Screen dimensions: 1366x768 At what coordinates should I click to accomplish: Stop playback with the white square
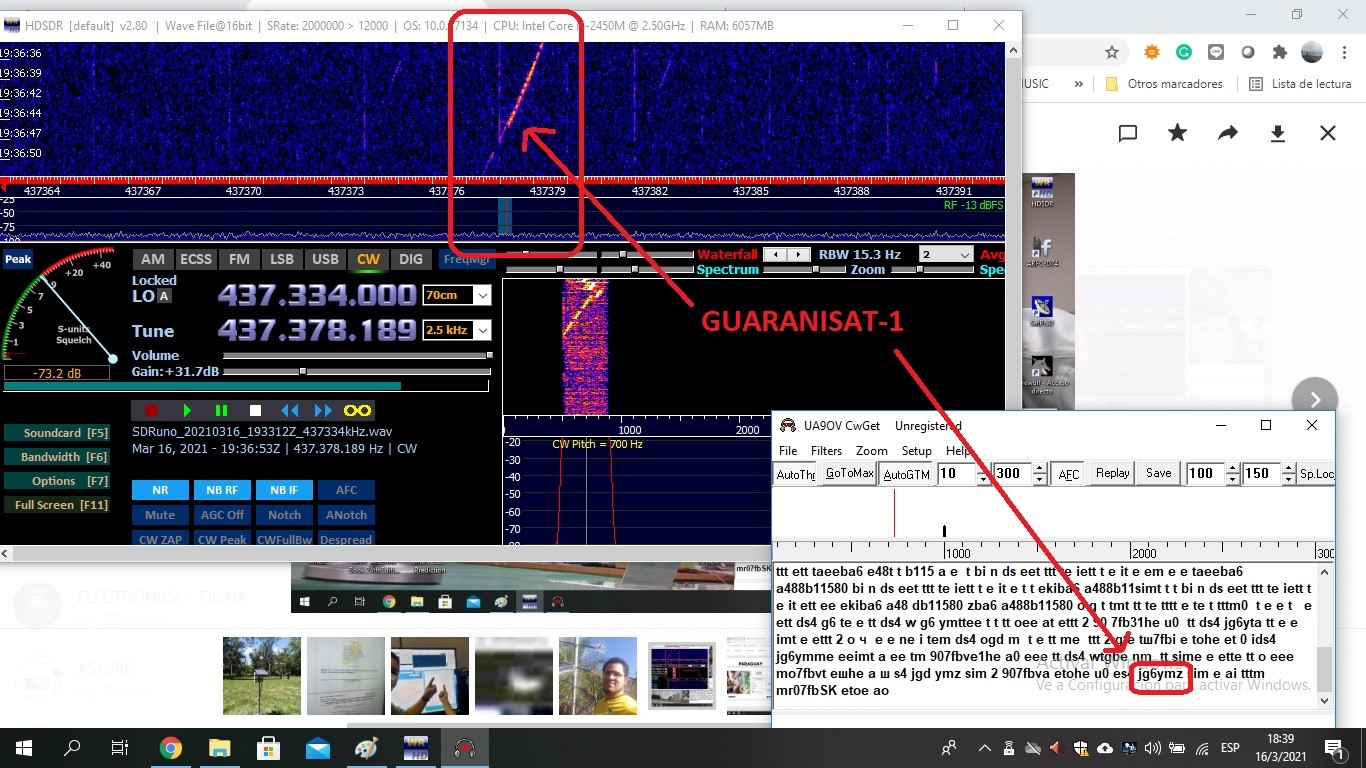click(x=255, y=410)
